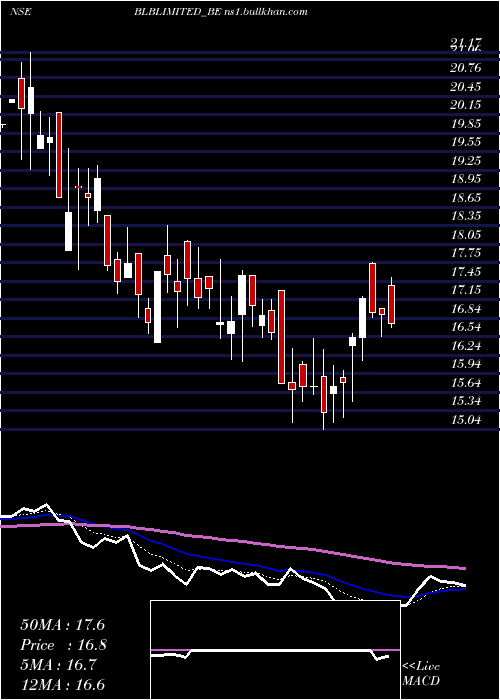
Task: Click the last red candlestick on the right
Action: coord(392,304)
